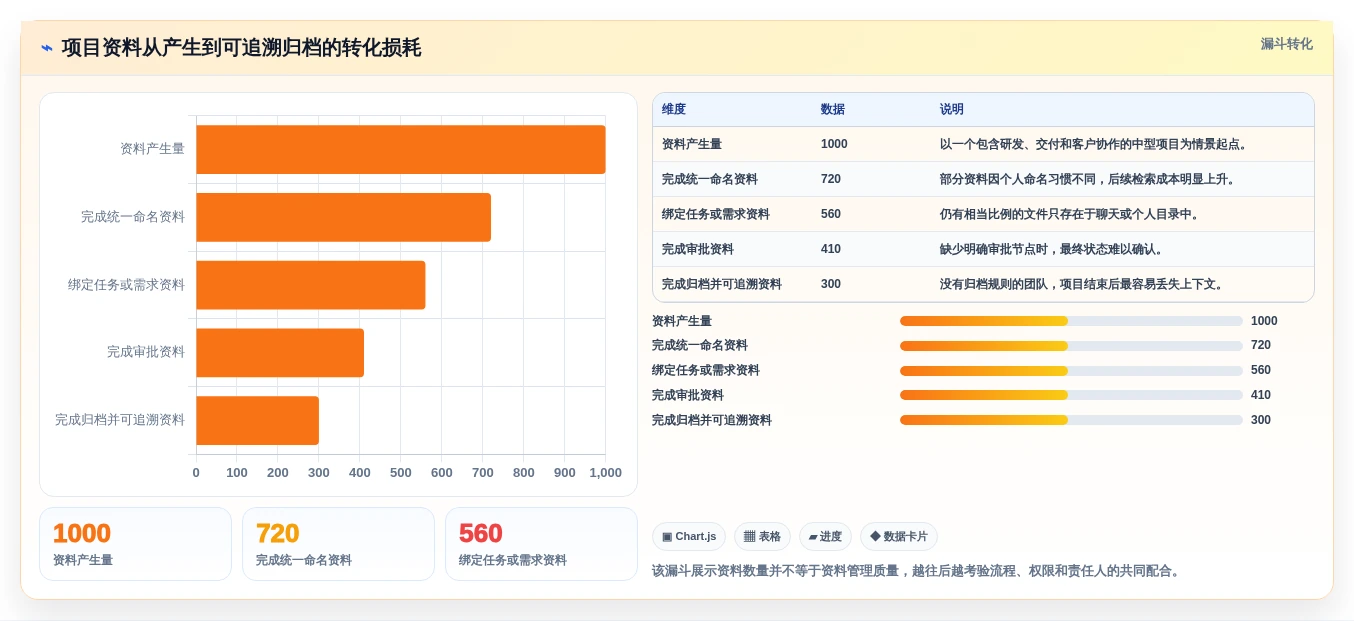Click the 表格 tag chip
This screenshot has height=621, width=1354.
coord(762,536)
